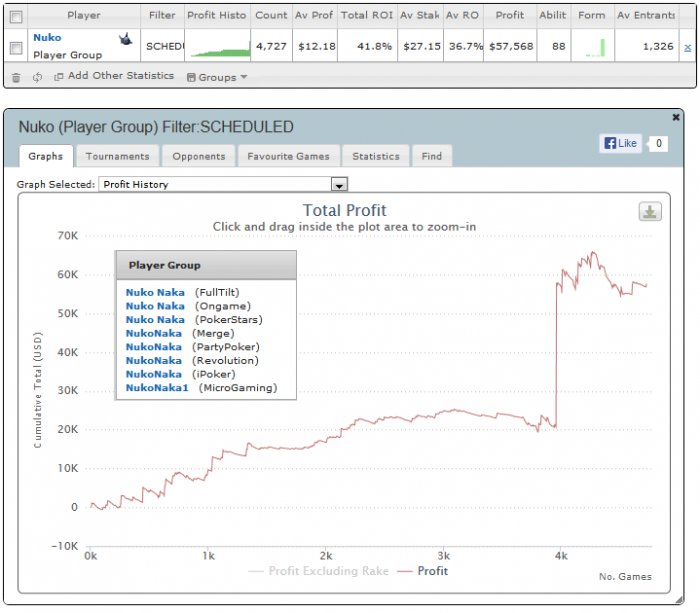This screenshot has width=700, height=613.
Task: Click the refresh icon beside trash
Action: tap(38, 77)
